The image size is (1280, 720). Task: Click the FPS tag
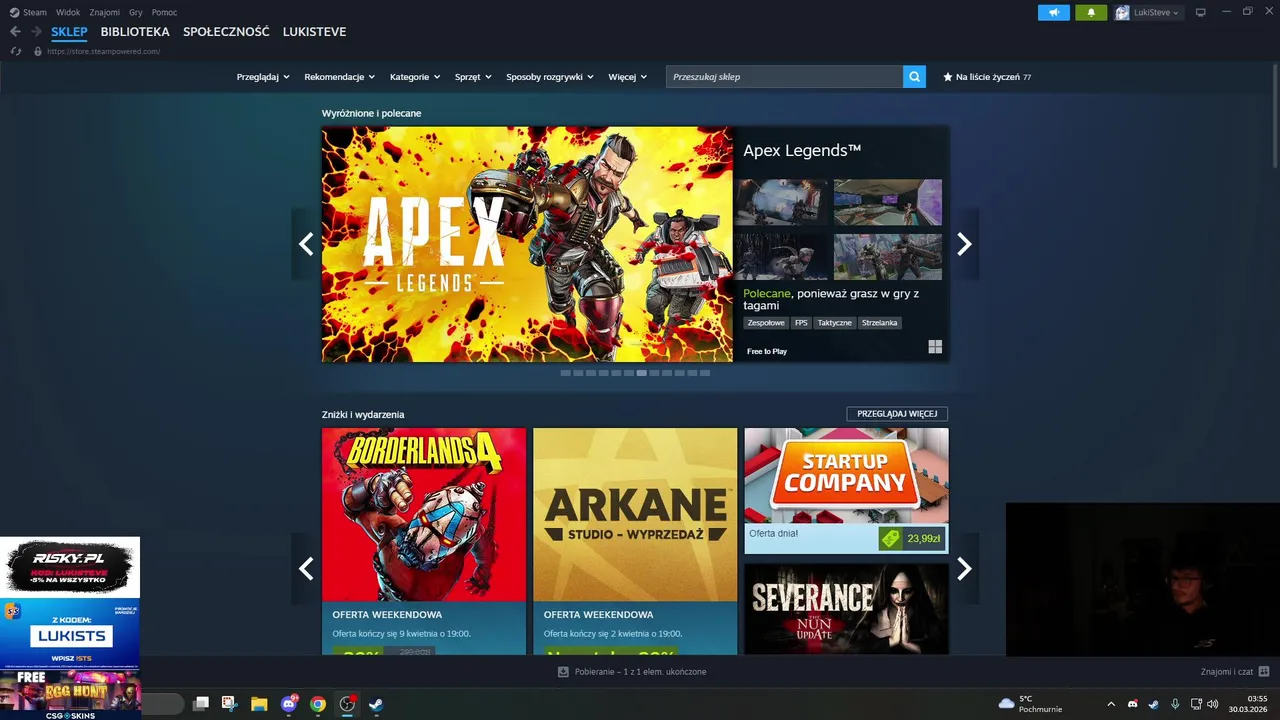[801, 323]
